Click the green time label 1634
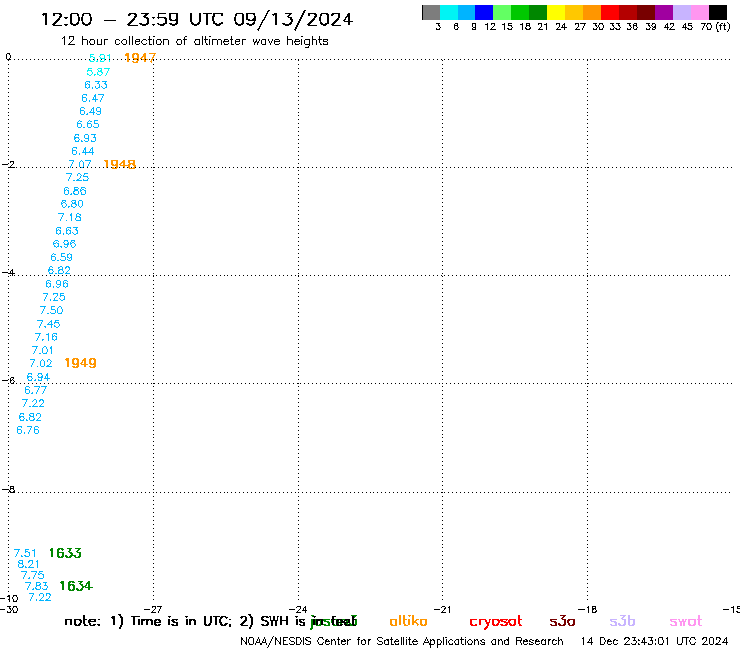 pos(76,586)
